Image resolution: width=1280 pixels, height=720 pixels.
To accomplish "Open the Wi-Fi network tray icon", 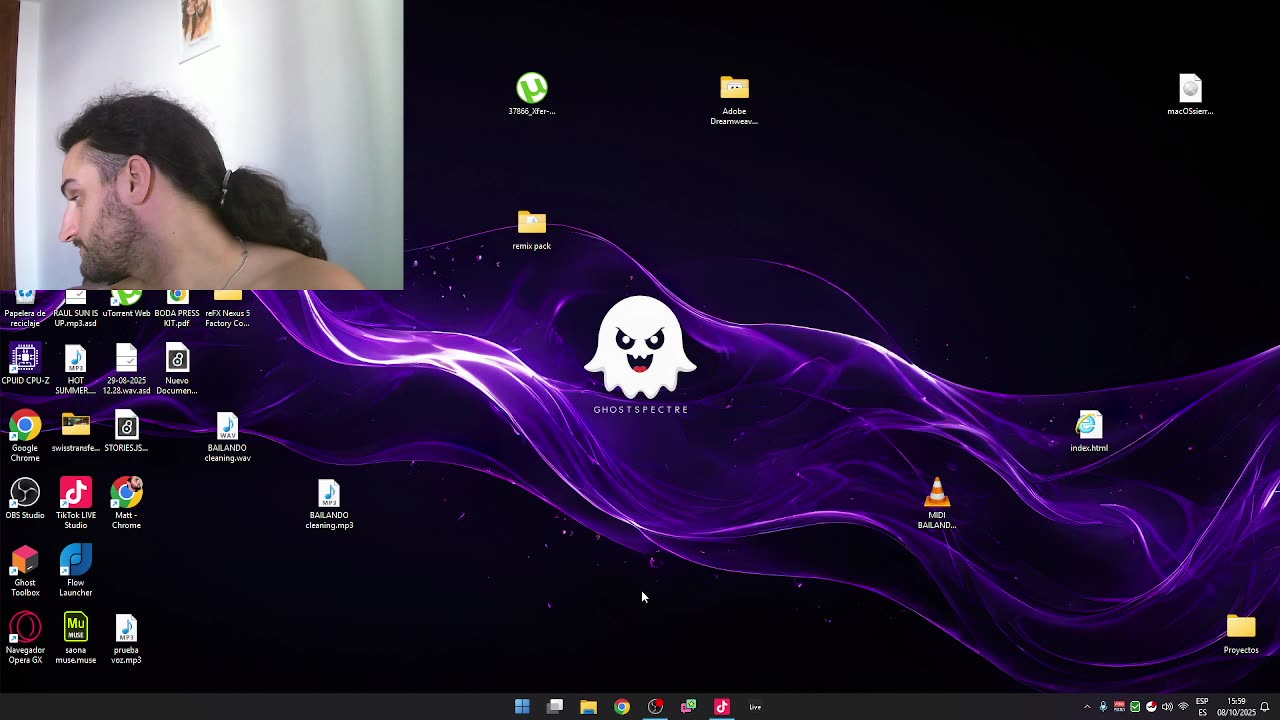I will pyautogui.click(x=1183, y=707).
